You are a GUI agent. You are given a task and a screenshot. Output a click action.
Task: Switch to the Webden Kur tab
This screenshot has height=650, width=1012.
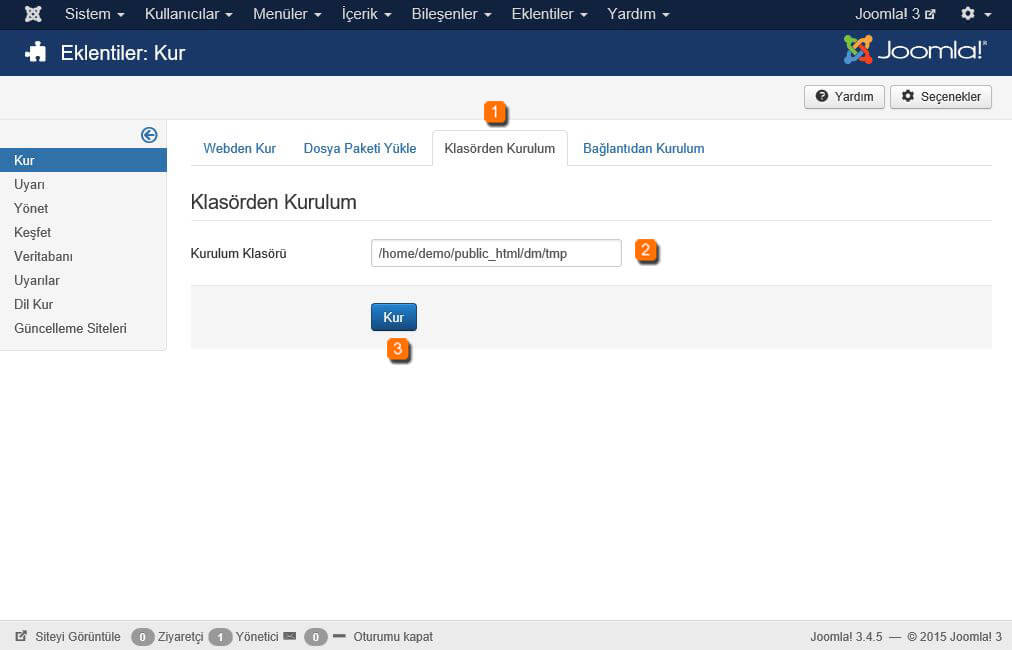pos(239,148)
